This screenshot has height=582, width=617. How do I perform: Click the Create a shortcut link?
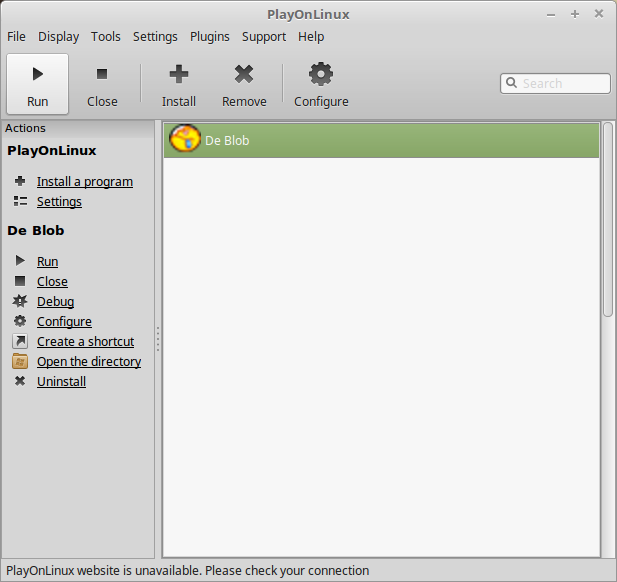click(x=86, y=342)
